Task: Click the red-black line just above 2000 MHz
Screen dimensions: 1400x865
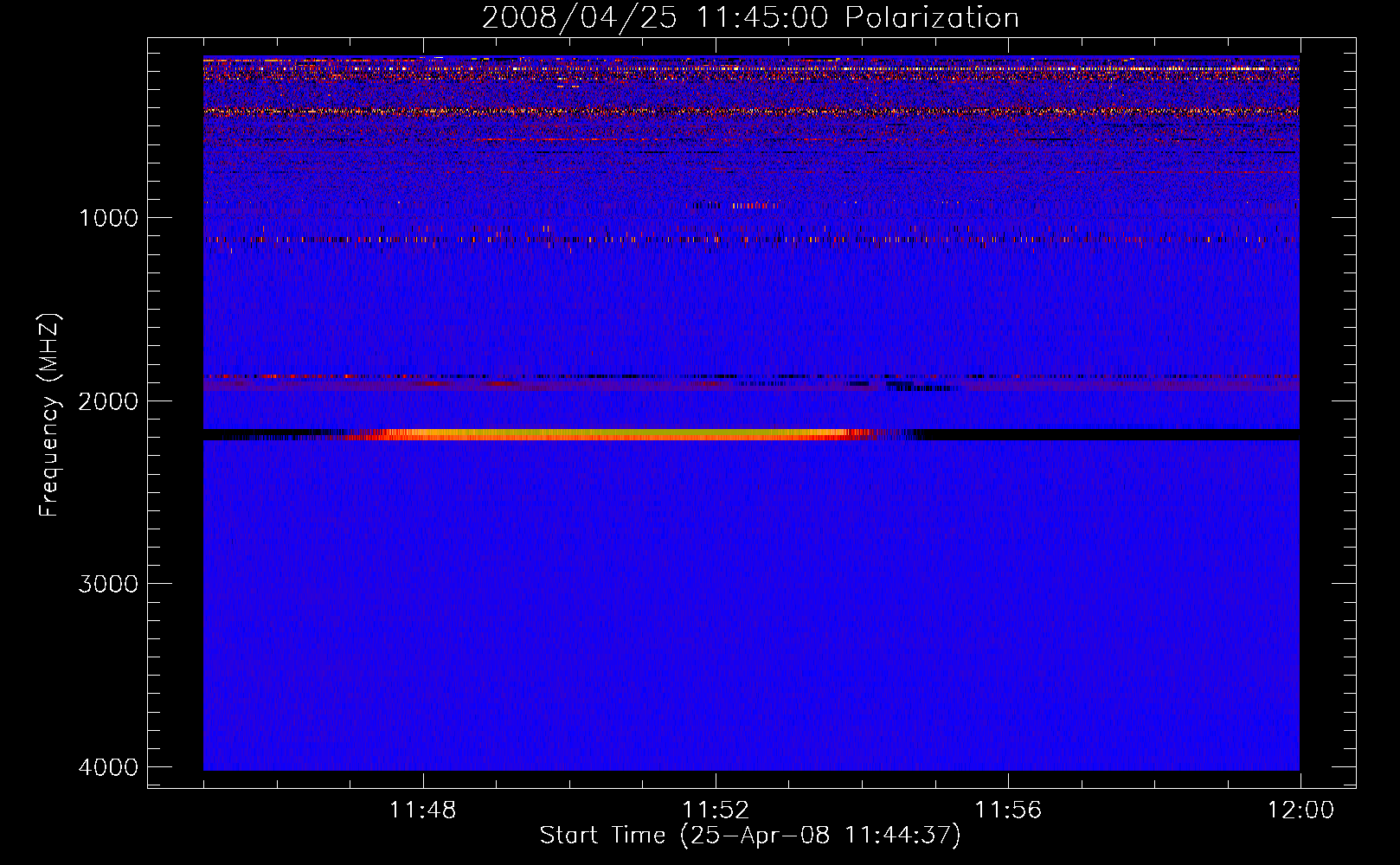Action: (606, 377)
